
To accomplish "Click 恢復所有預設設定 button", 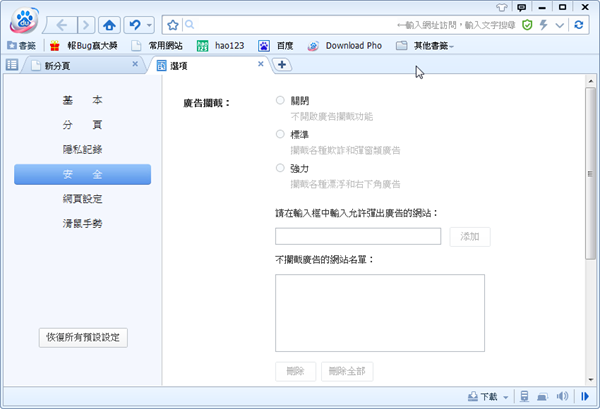I will pyautogui.click(x=83, y=337).
